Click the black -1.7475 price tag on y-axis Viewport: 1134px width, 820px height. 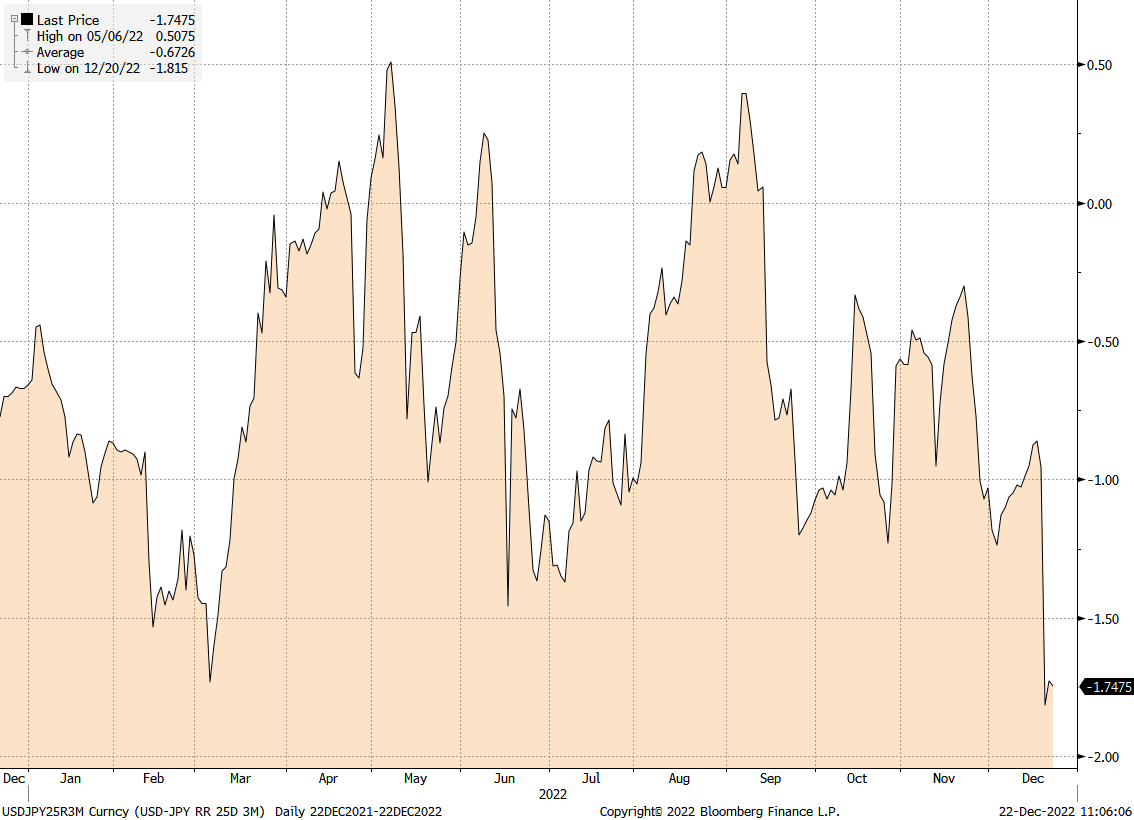[x=1107, y=687]
